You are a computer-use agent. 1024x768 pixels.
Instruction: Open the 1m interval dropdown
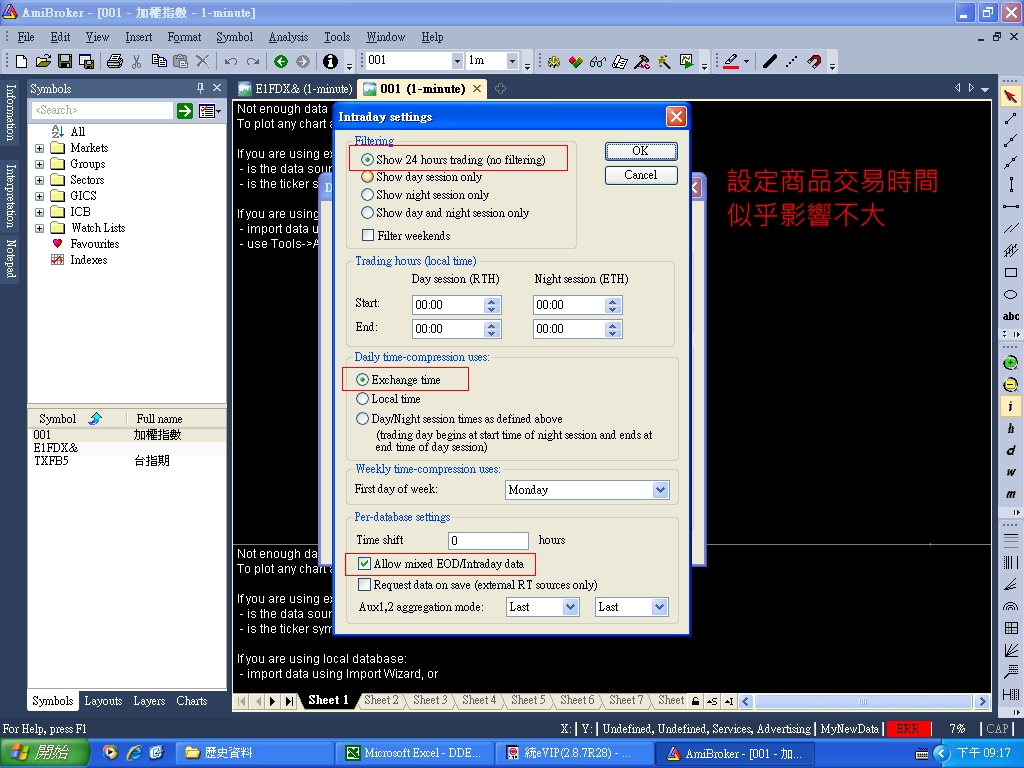click(x=512, y=61)
